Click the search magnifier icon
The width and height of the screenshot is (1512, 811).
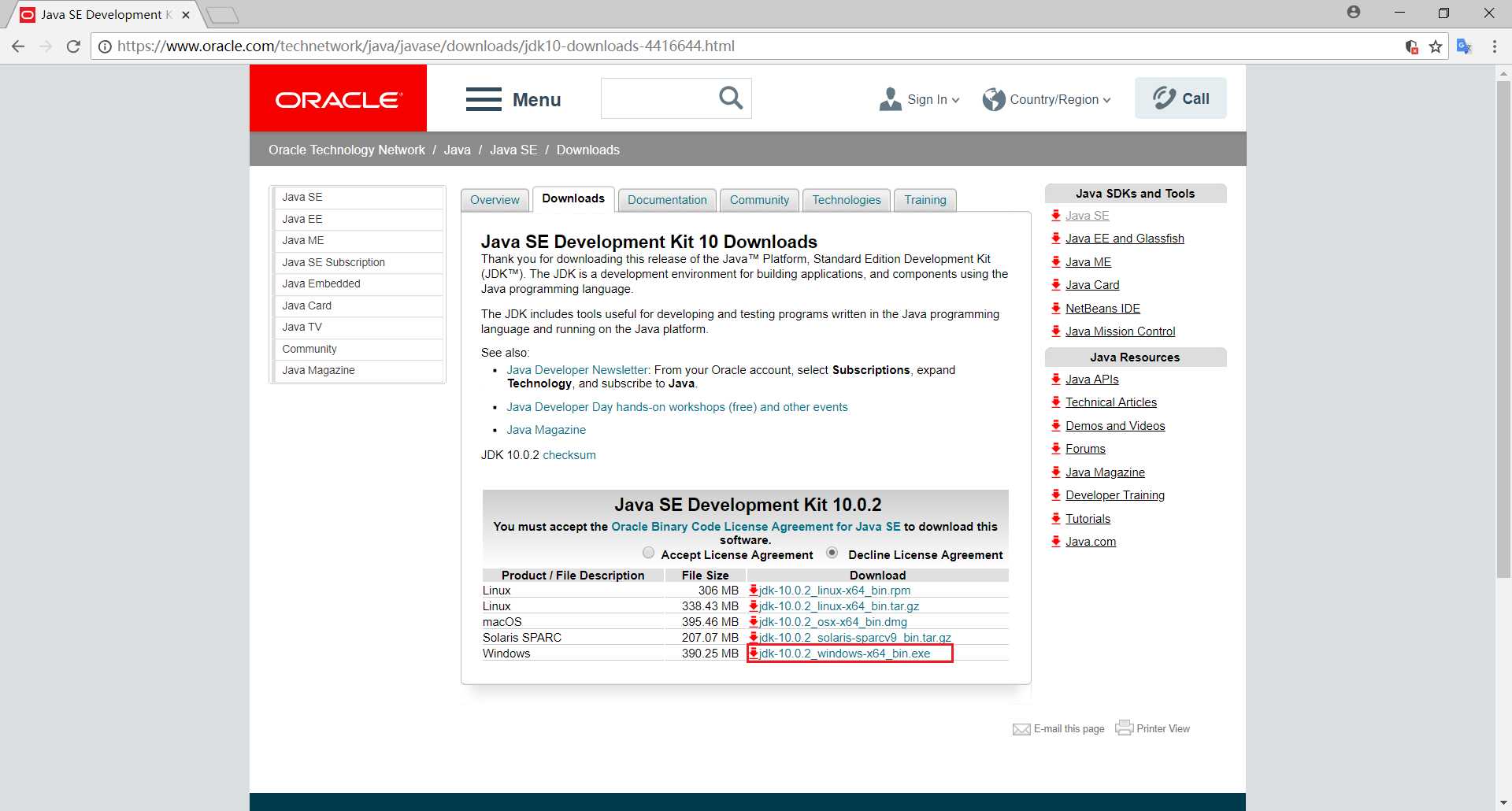tap(731, 98)
